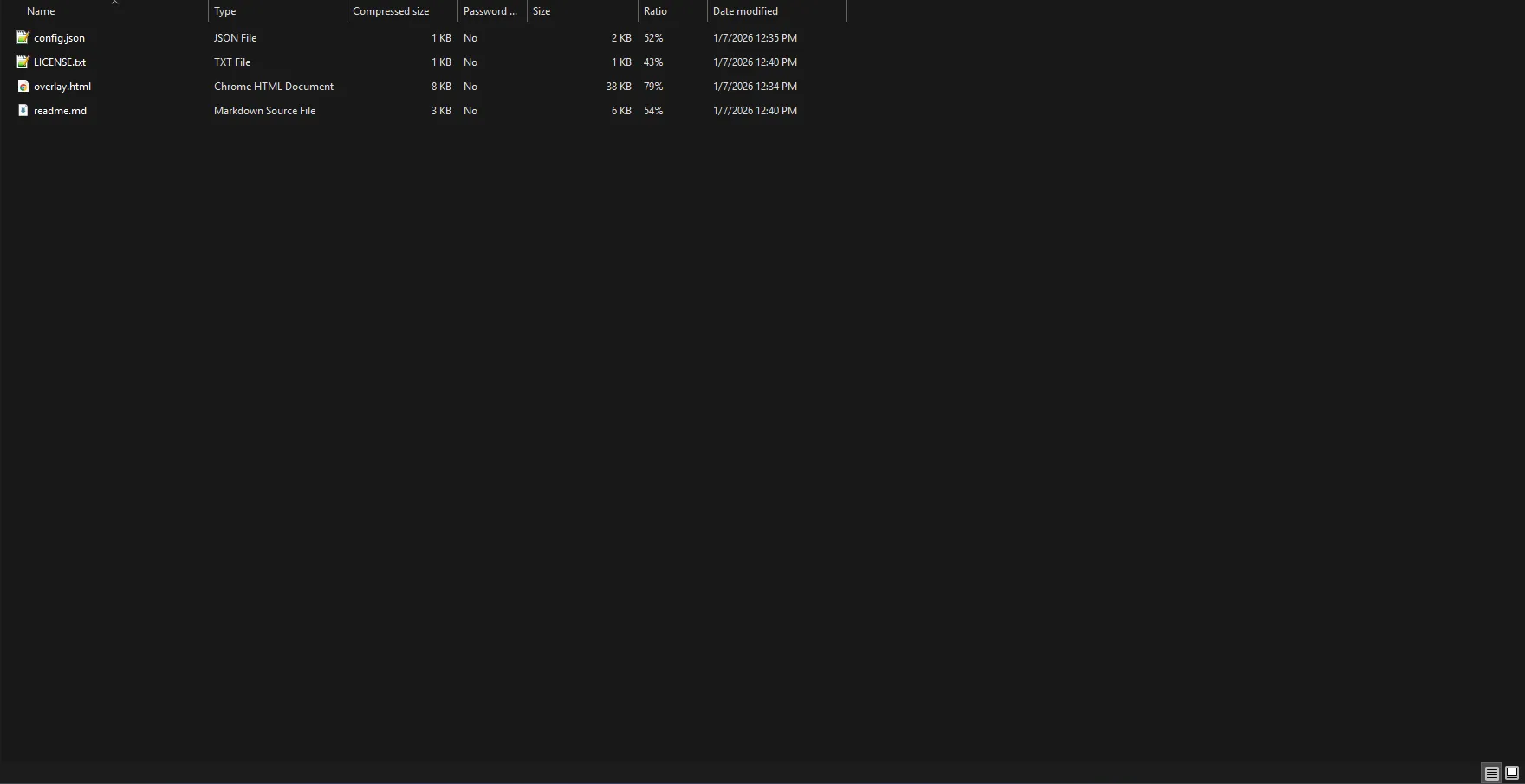Open the overlay.html file entry
This screenshot has height=784, width=1525.
(62, 86)
